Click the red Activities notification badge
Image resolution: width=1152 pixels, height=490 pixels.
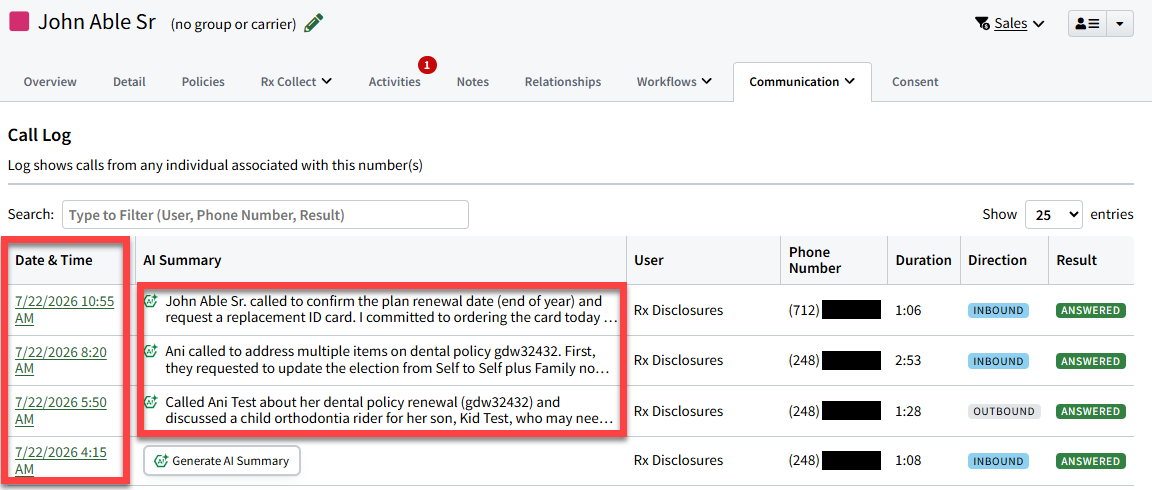click(428, 65)
